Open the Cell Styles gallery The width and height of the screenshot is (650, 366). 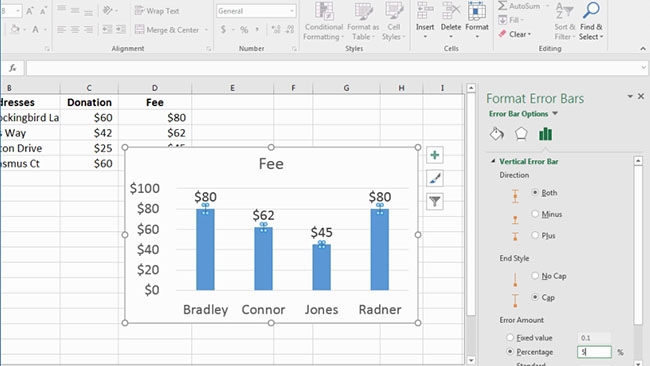pos(393,21)
